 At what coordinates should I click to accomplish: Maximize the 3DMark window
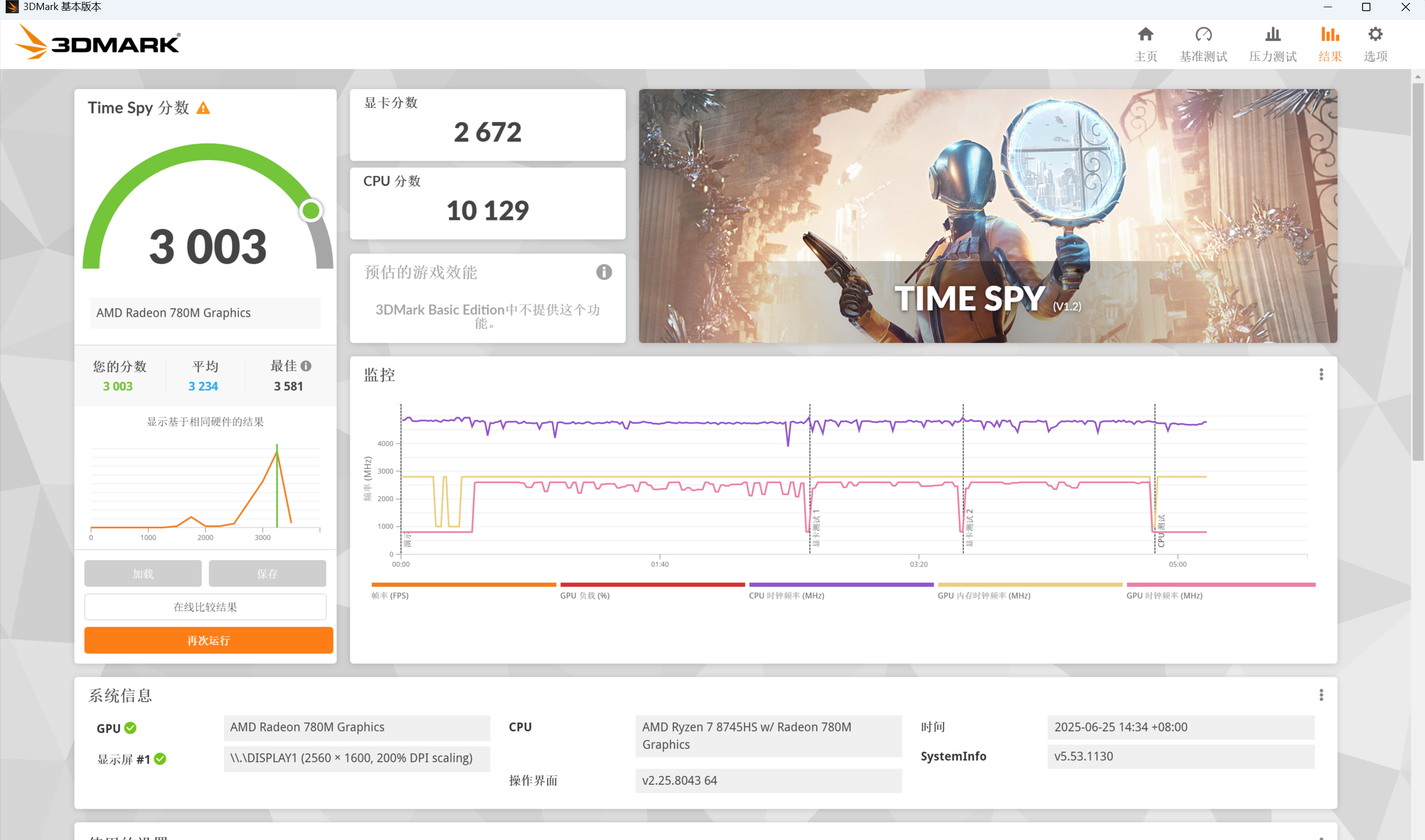pos(1366,7)
